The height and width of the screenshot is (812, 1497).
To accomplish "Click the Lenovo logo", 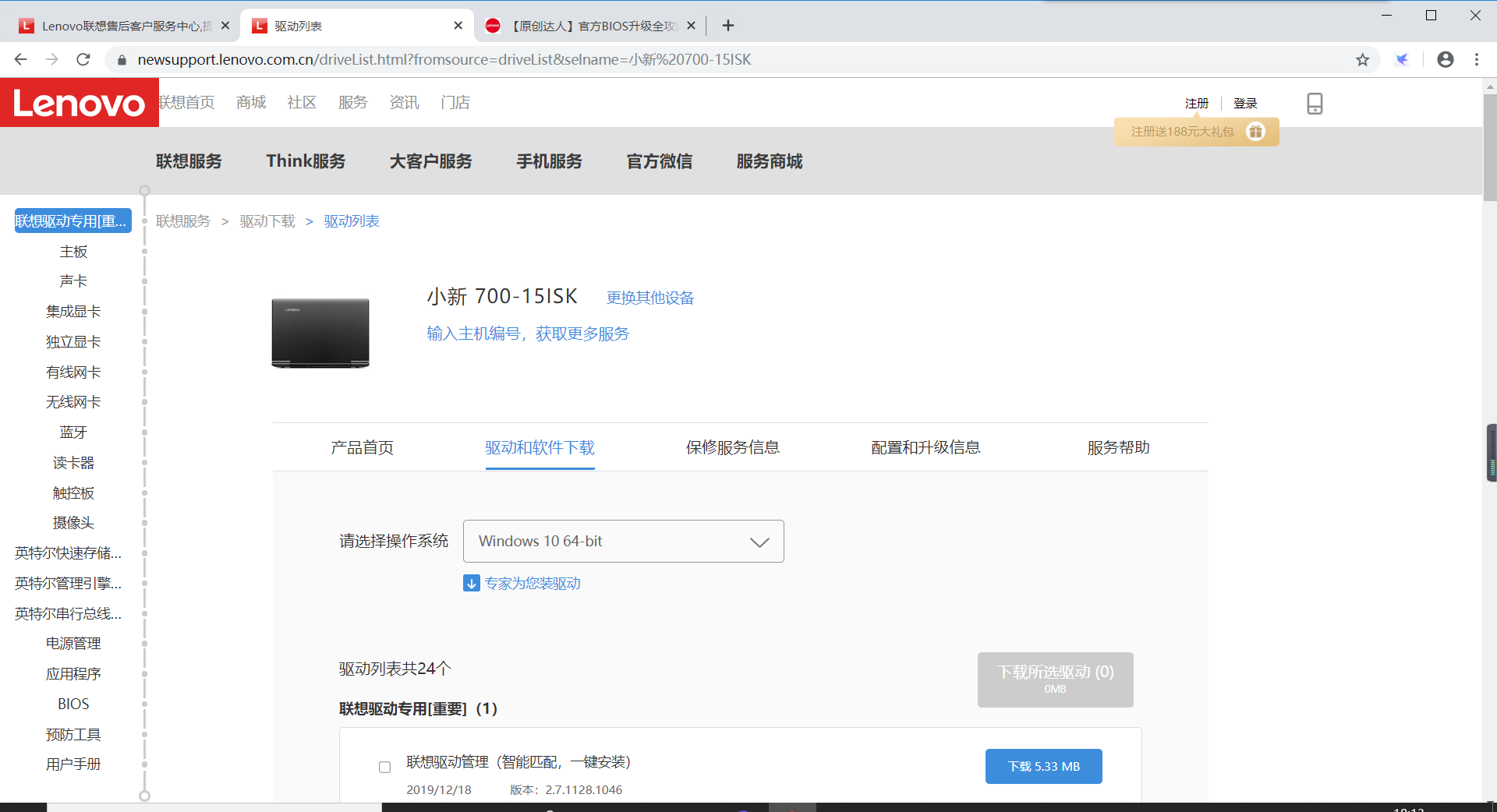I will [79, 103].
